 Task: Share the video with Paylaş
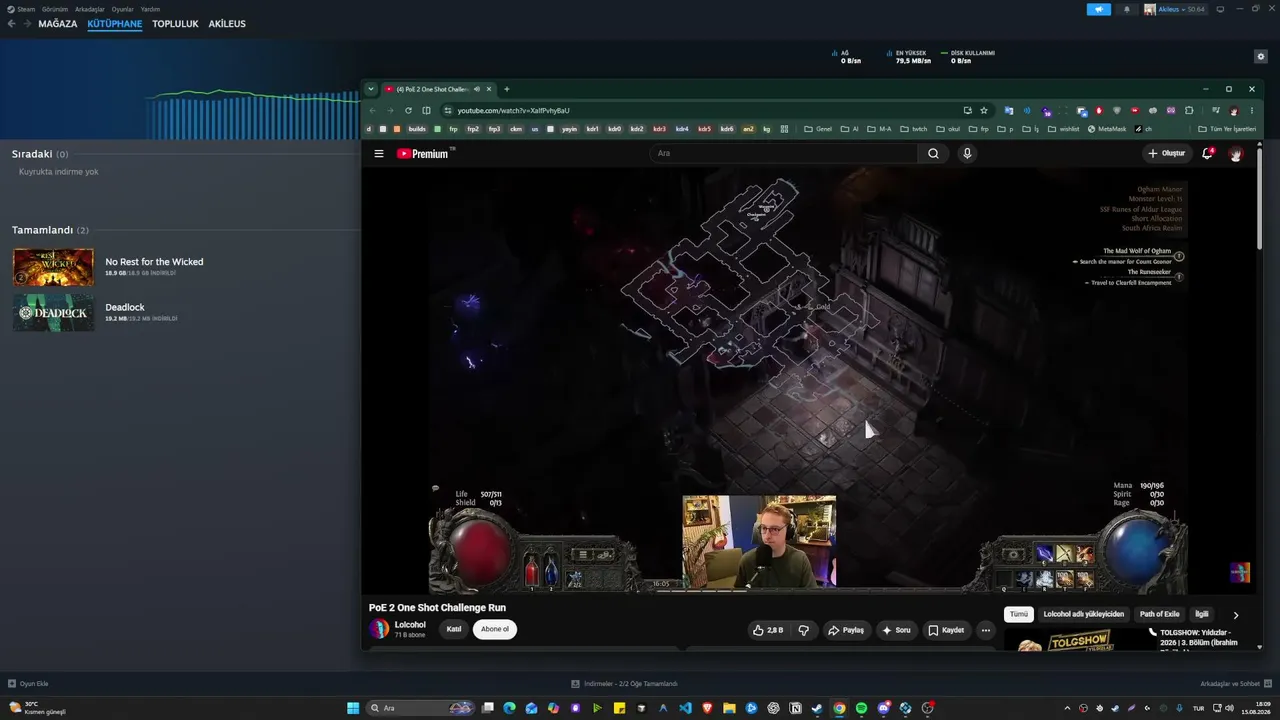[846, 630]
